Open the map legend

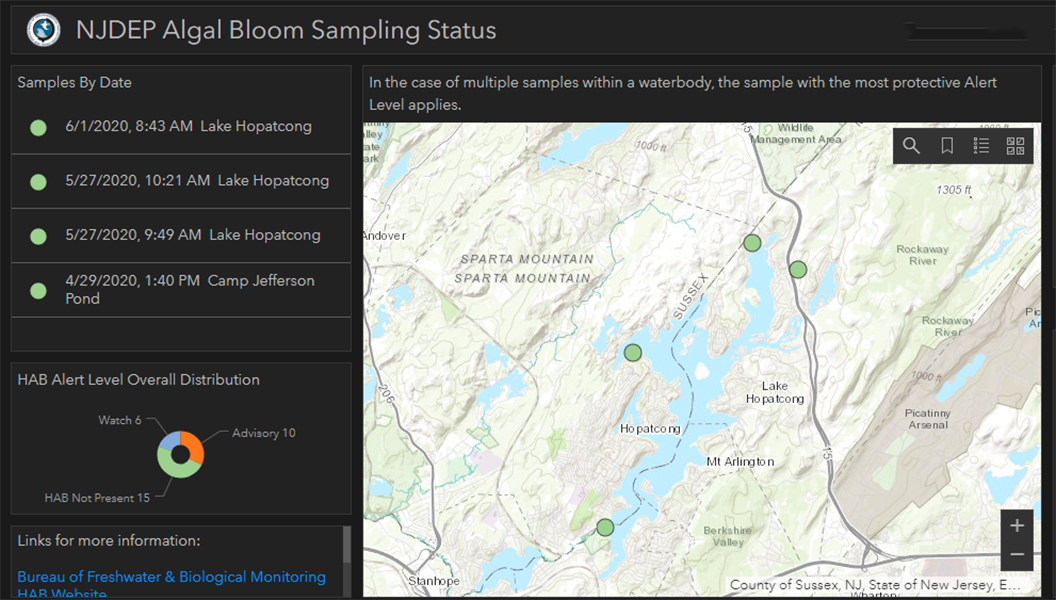pos(981,145)
